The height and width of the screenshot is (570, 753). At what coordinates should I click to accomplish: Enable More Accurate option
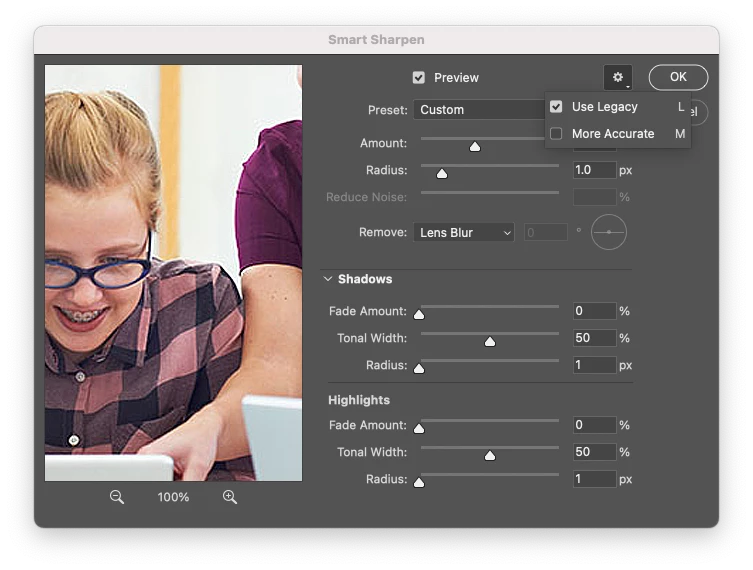tap(556, 133)
